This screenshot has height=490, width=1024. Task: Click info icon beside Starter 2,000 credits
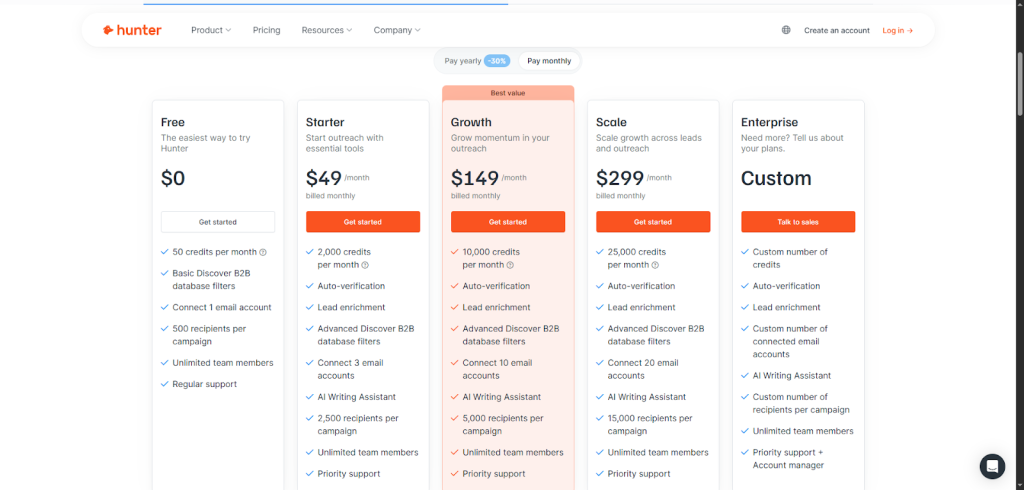pyautogui.click(x=365, y=265)
